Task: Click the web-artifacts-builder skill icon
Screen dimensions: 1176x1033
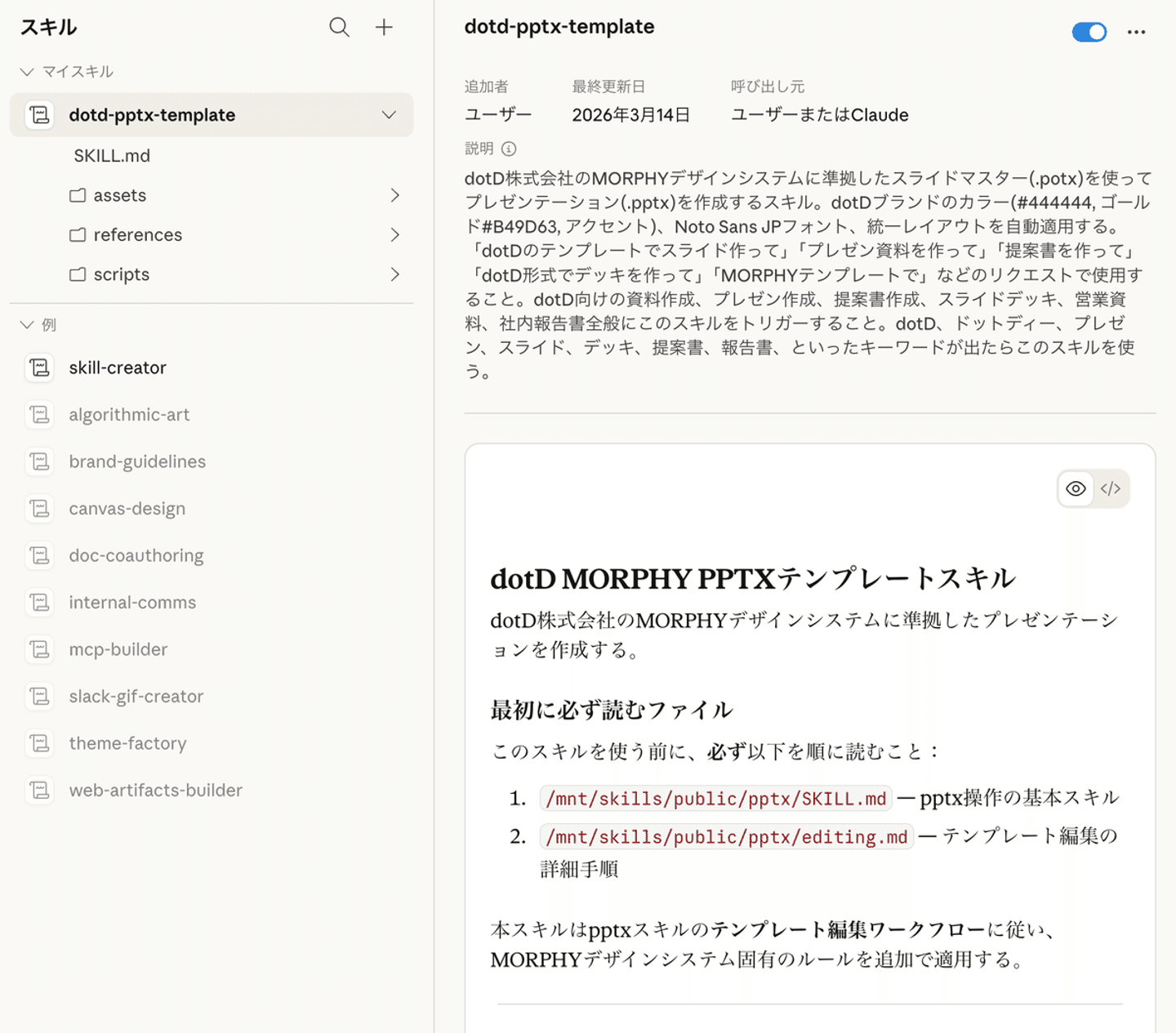Action: pyautogui.click(x=40, y=790)
